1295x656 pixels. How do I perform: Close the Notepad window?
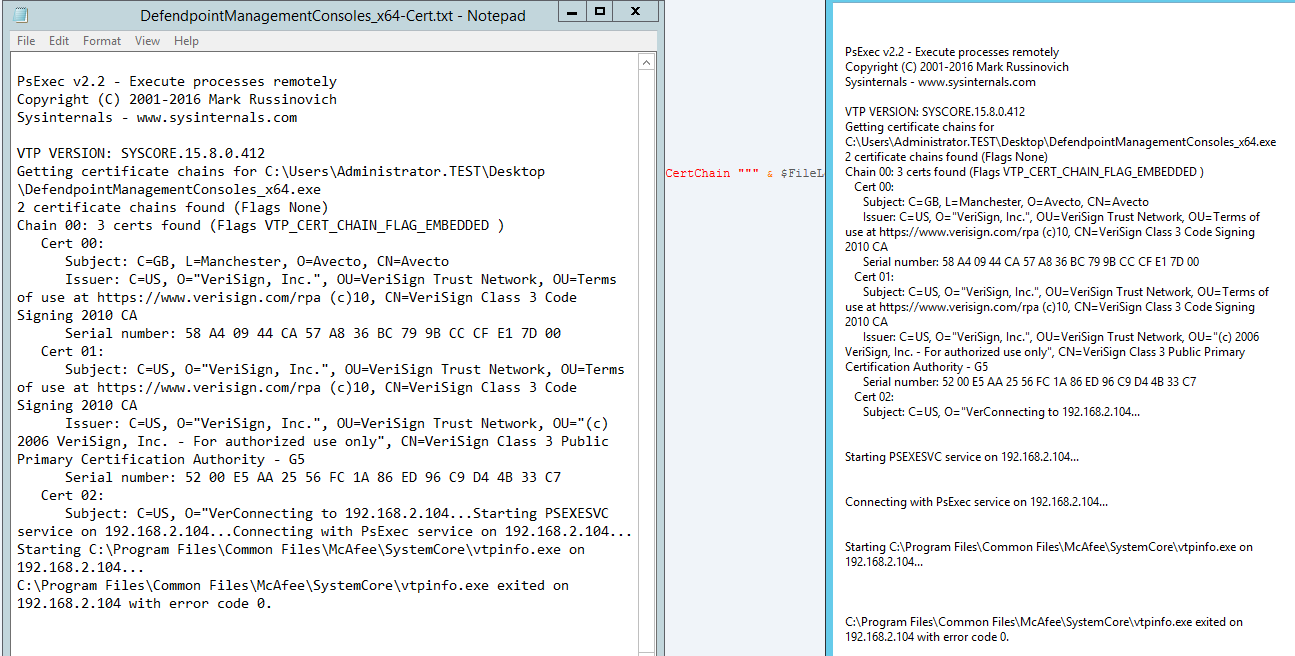point(636,12)
